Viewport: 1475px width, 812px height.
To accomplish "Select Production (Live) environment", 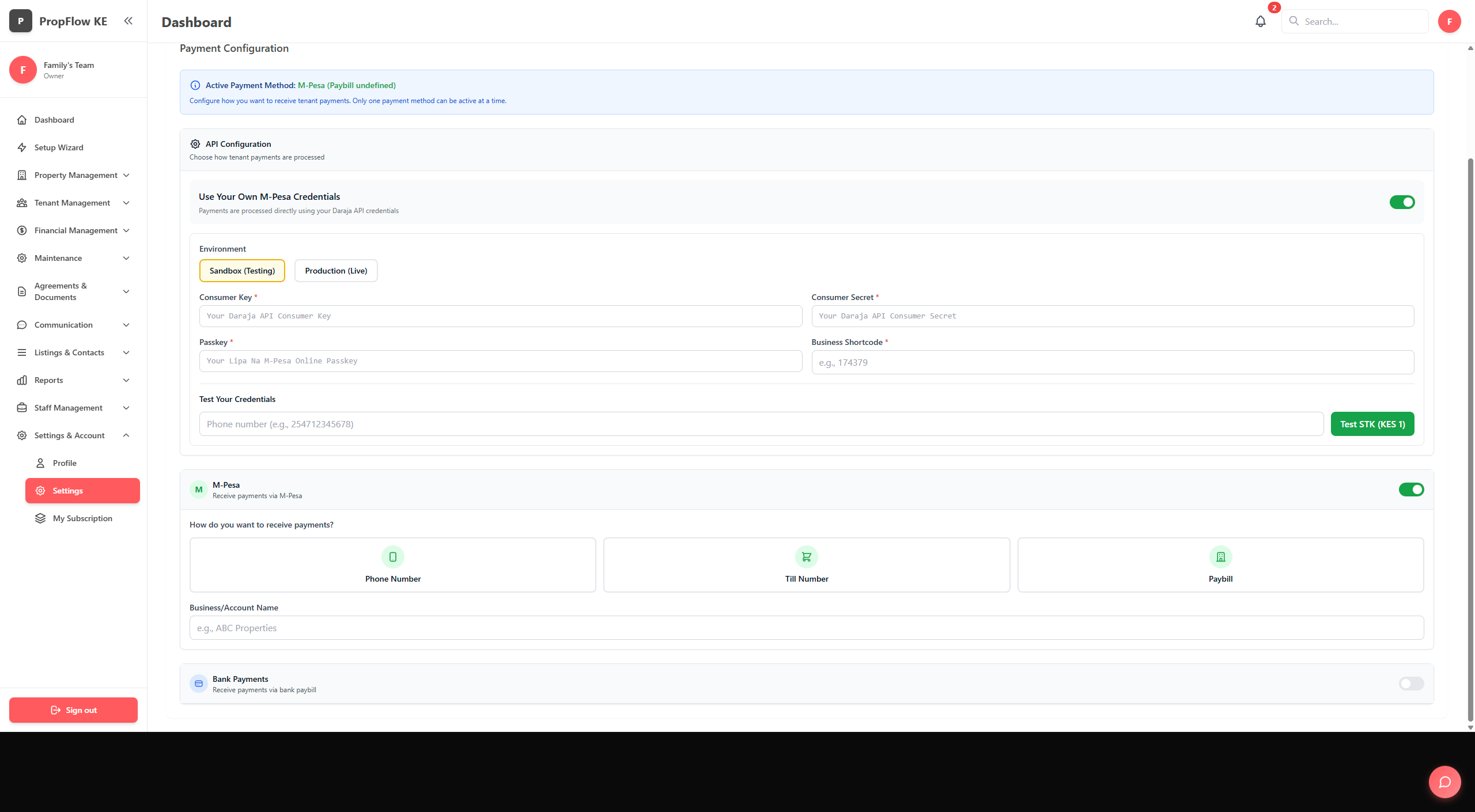I will point(336,271).
